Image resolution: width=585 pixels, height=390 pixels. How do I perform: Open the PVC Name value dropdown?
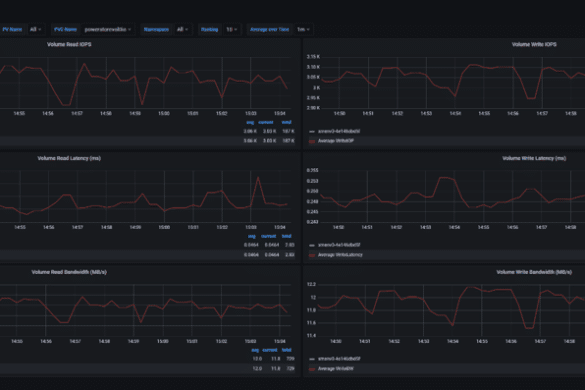(x=107, y=29)
